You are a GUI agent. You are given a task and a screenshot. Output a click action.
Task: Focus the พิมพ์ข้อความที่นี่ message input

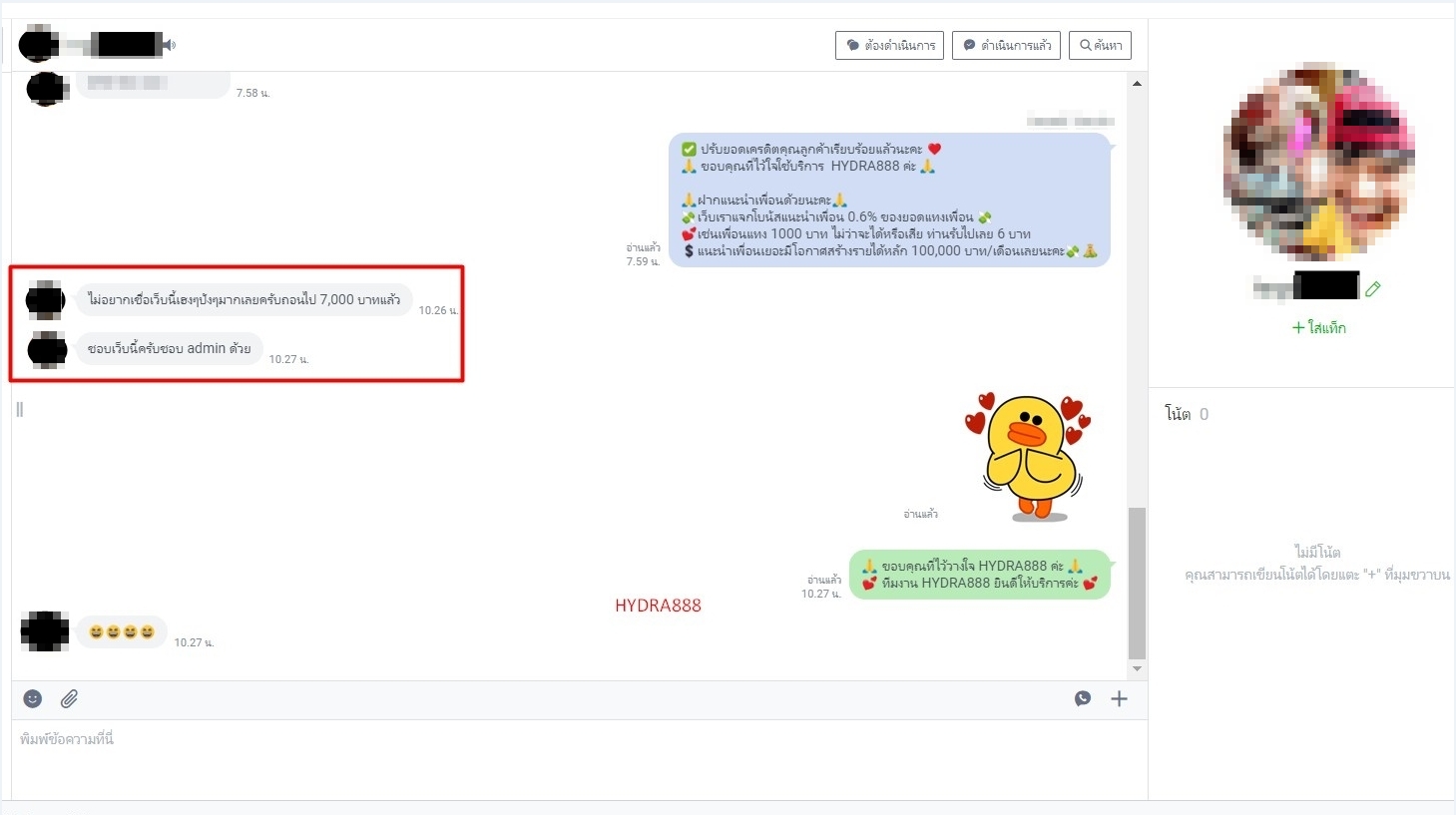click(579, 758)
